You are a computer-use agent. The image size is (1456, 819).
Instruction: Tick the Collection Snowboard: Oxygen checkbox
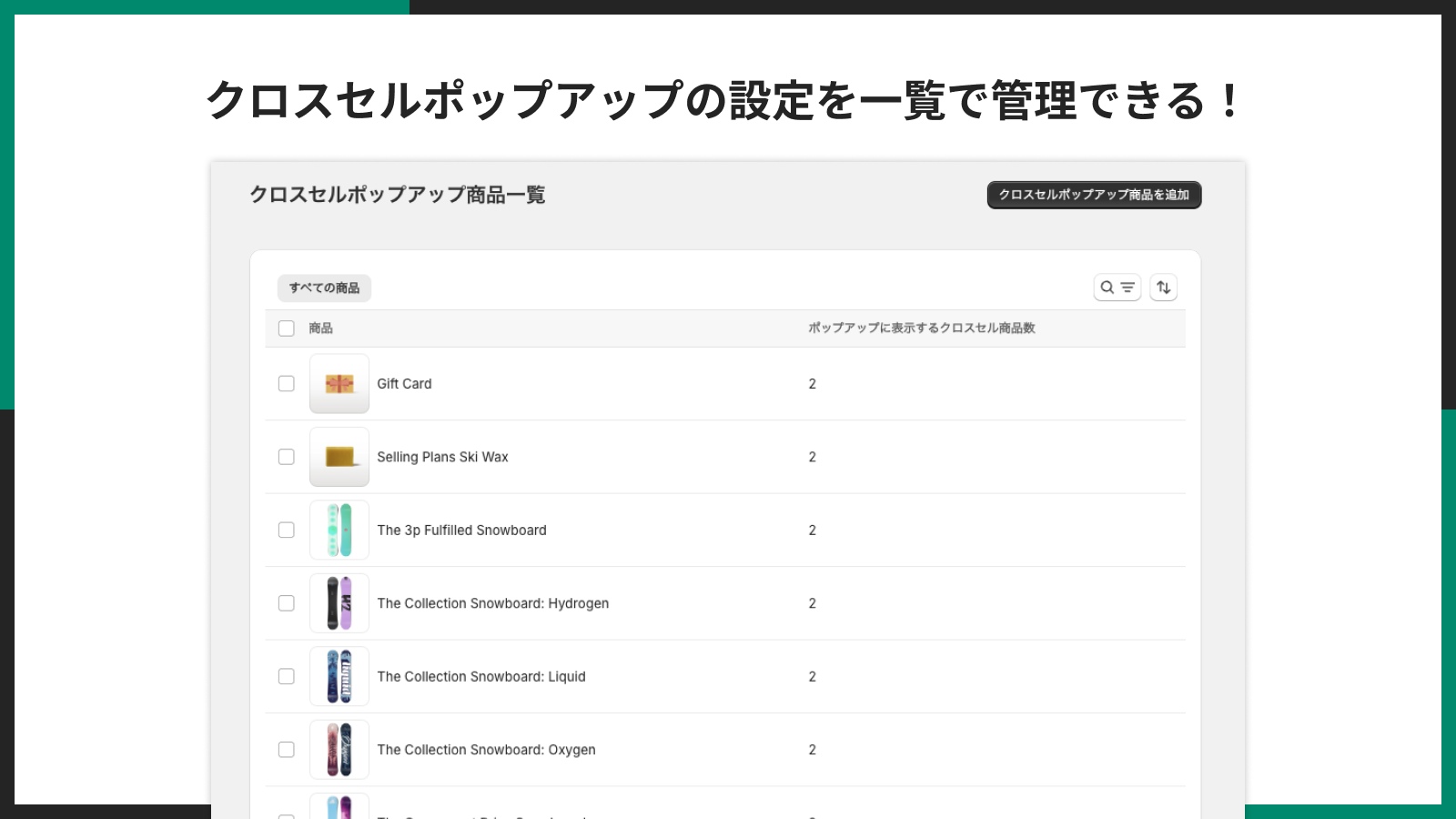(287, 749)
